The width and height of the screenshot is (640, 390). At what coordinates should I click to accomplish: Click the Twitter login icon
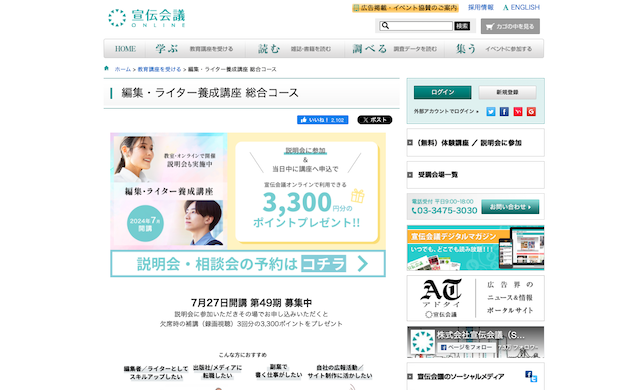491,112
